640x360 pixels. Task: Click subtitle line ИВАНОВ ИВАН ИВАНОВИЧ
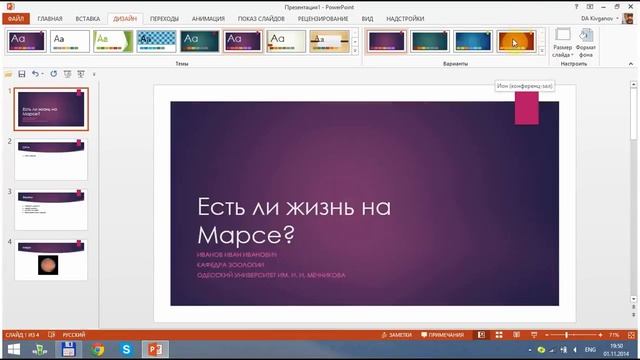click(237, 254)
